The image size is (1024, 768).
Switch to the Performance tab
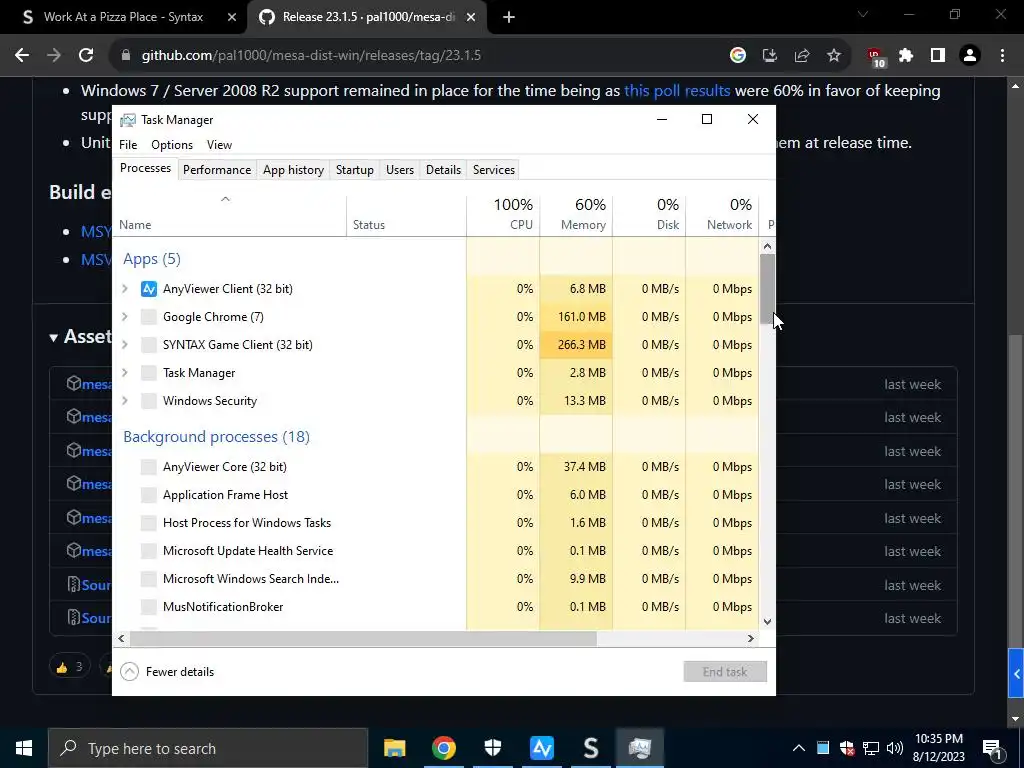pyautogui.click(x=217, y=170)
